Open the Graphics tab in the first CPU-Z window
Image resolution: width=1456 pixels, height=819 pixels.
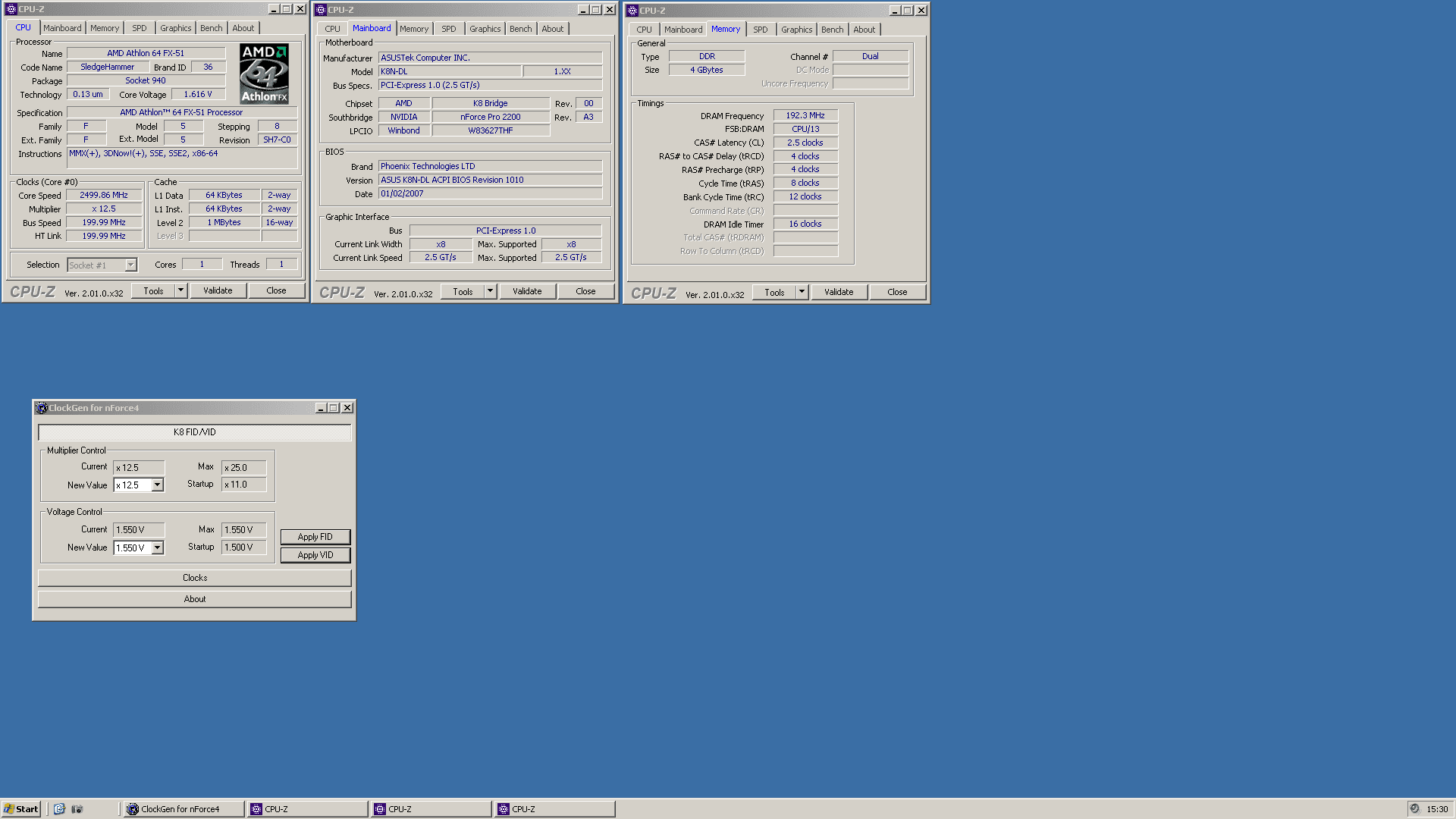coord(176,28)
